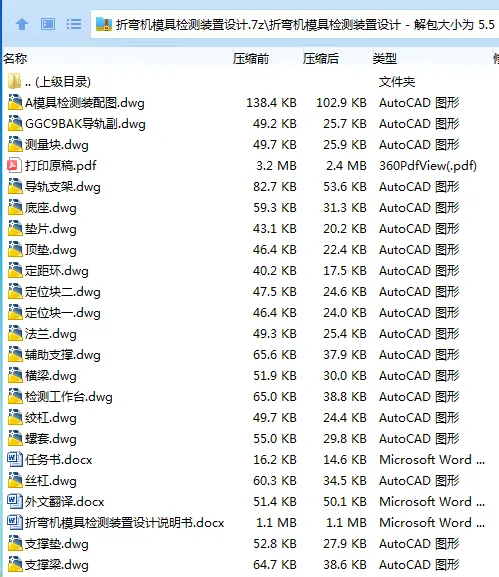The height and width of the screenshot is (577, 499).
Task: Select the file 绞杠.dwg
Action: pos(51,417)
